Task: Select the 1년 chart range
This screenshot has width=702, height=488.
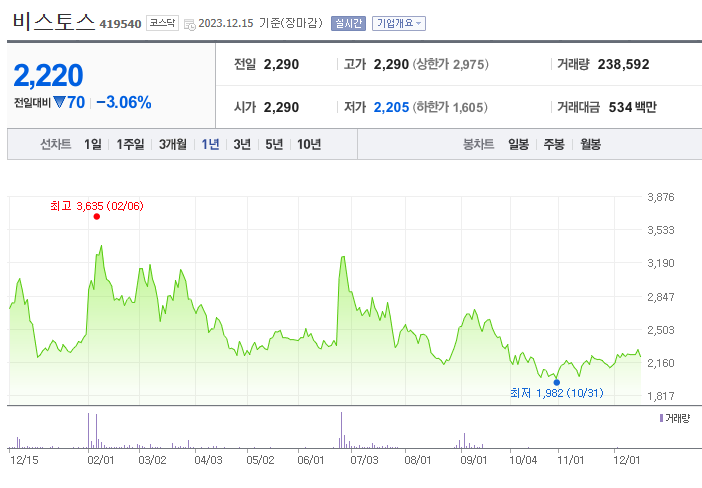Action: pyautogui.click(x=210, y=144)
